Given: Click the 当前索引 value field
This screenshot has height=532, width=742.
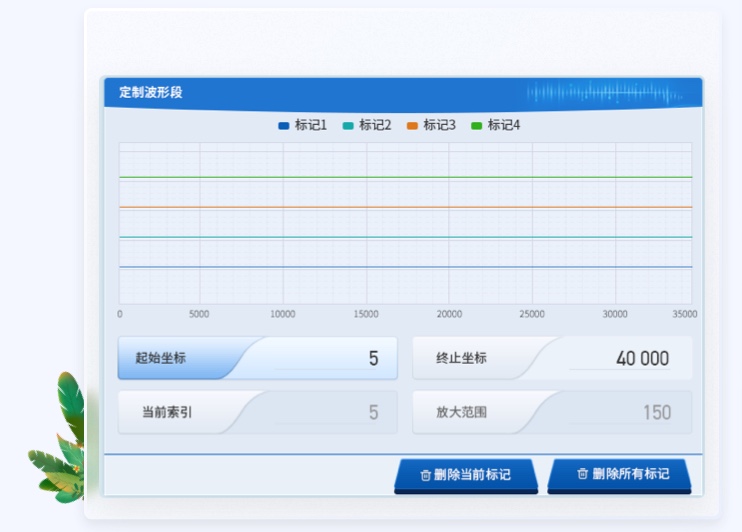Looking at the screenshot, I should (330, 412).
